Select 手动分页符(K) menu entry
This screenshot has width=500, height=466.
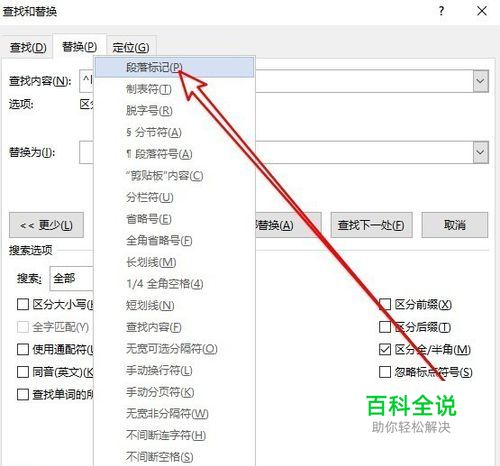tap(174, 392)
